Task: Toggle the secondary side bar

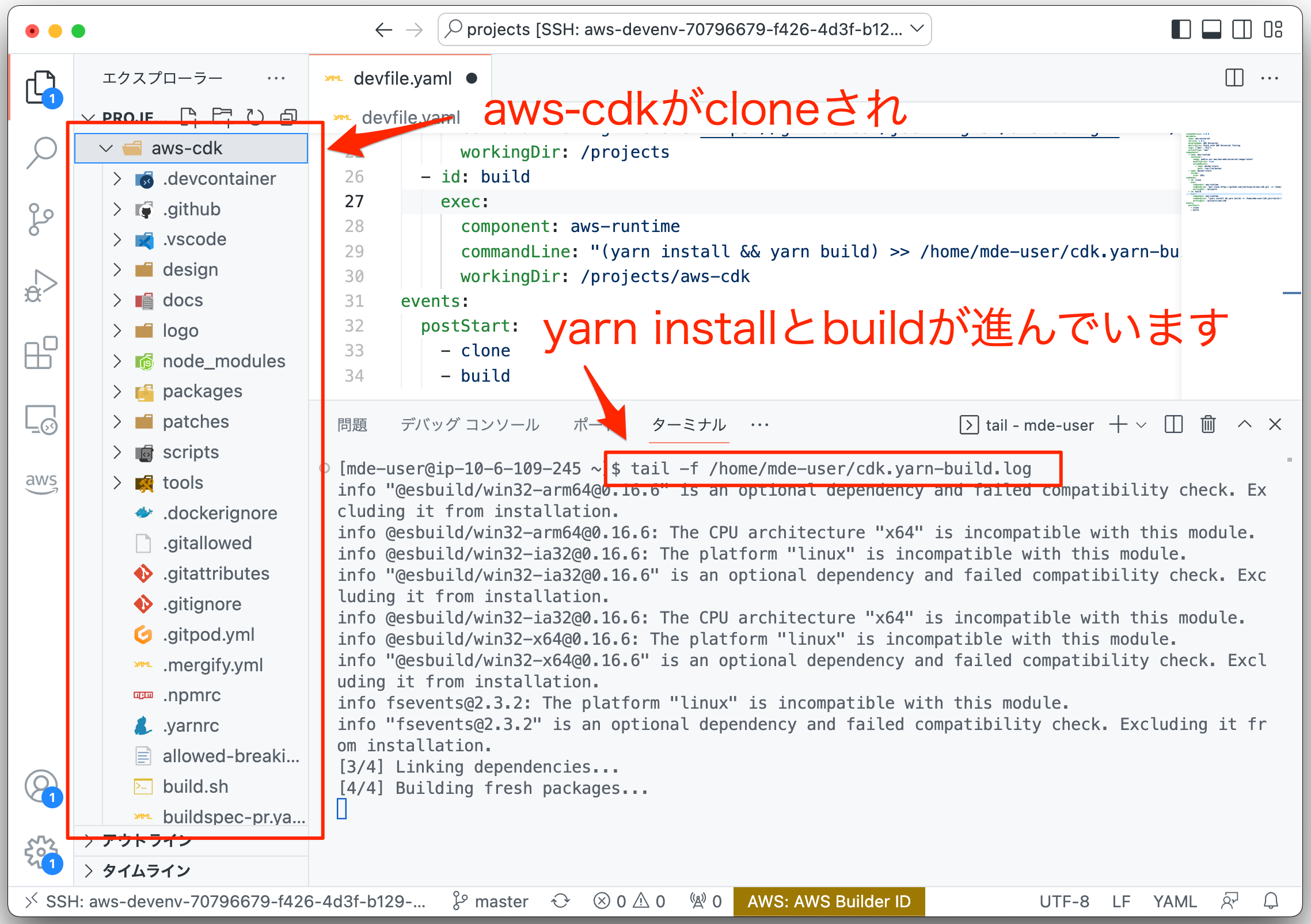Action: tap(1242, 29)
